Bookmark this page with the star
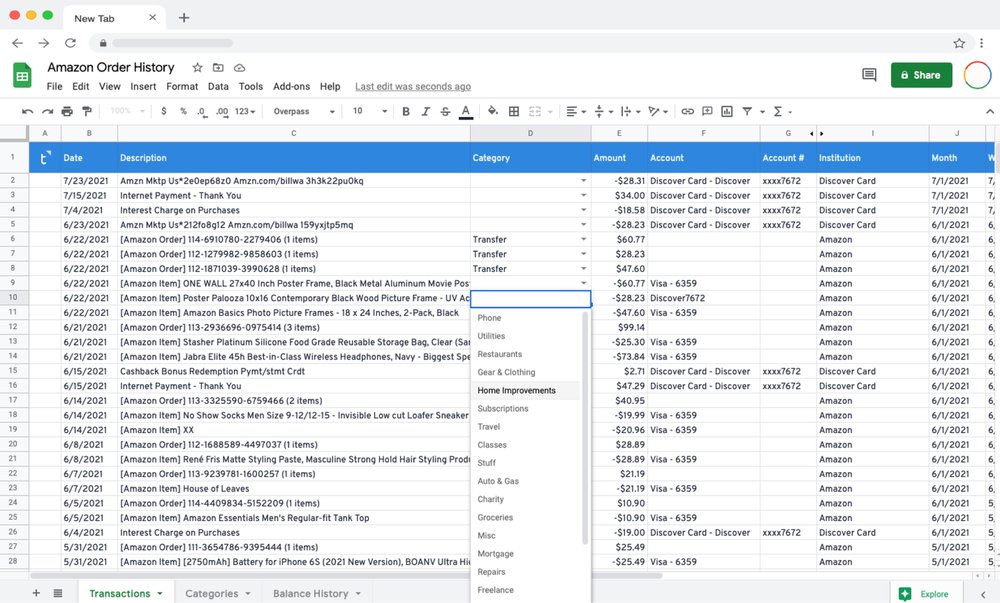 [x=959, y=43]
